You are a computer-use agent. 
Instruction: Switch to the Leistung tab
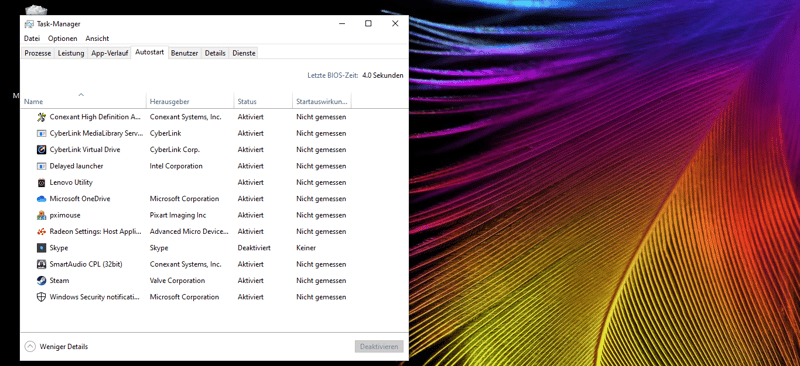(x=71, y=53)
